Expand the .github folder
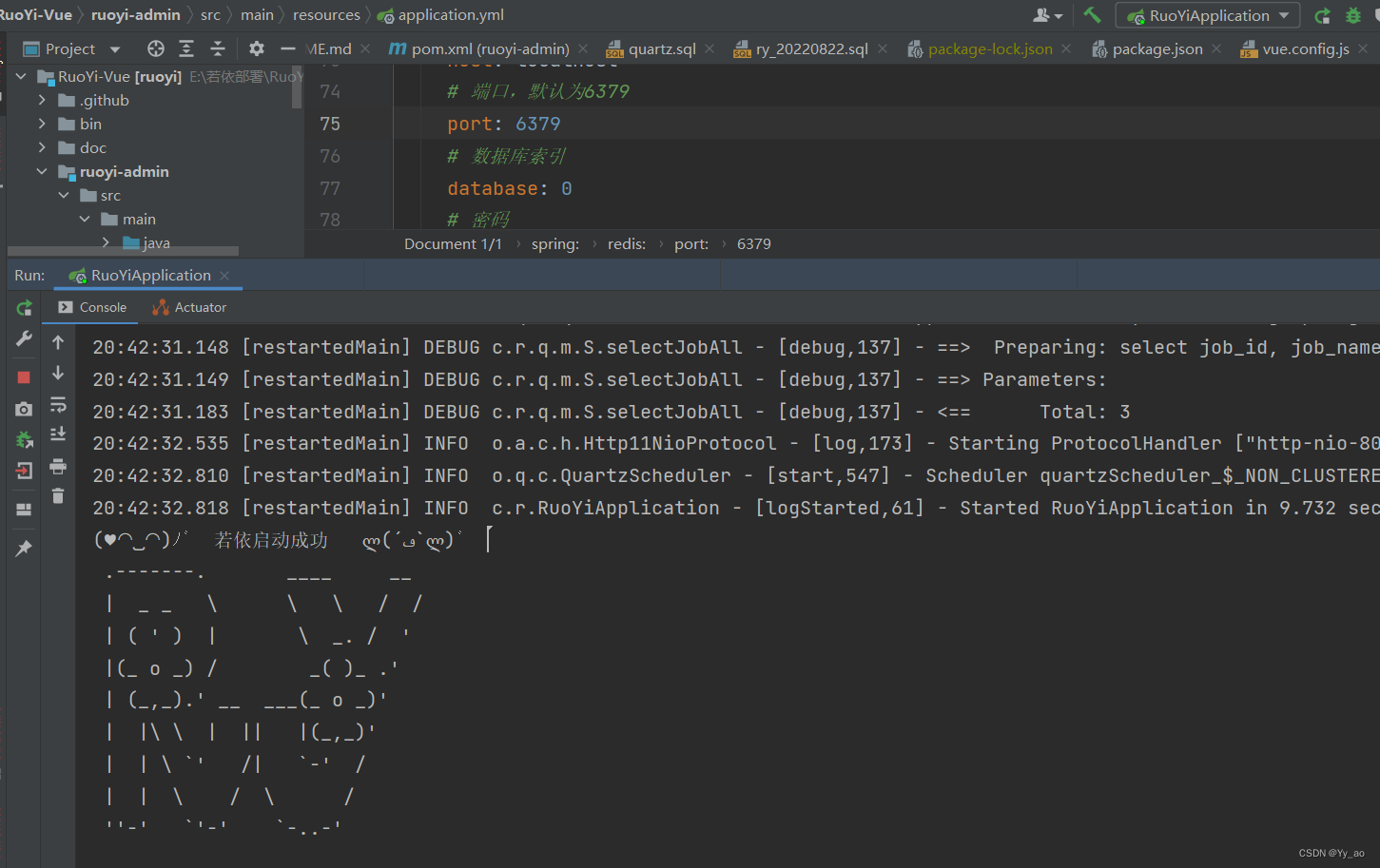 (42, 100)
